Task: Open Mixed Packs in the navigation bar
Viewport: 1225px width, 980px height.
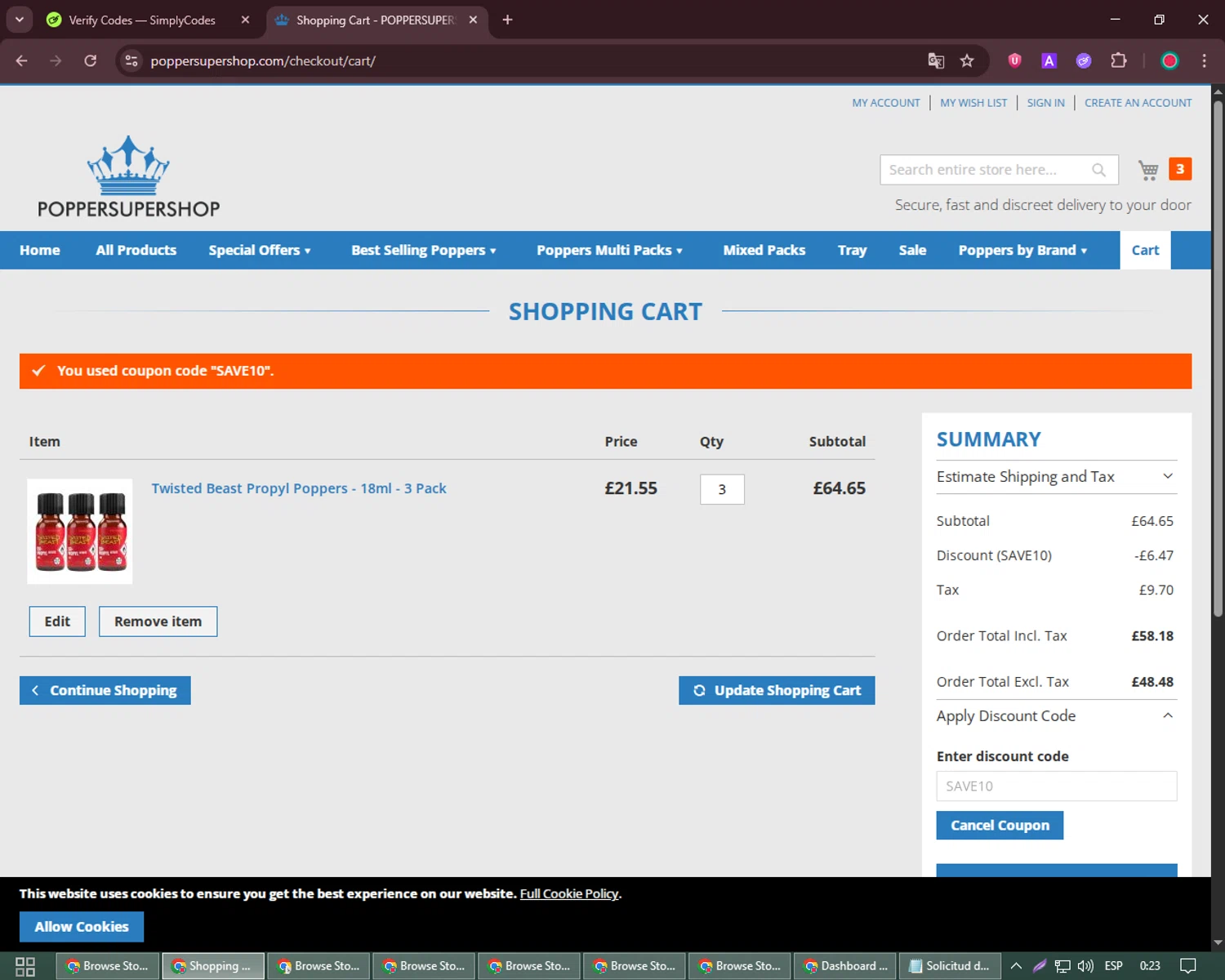Action: 764,250
